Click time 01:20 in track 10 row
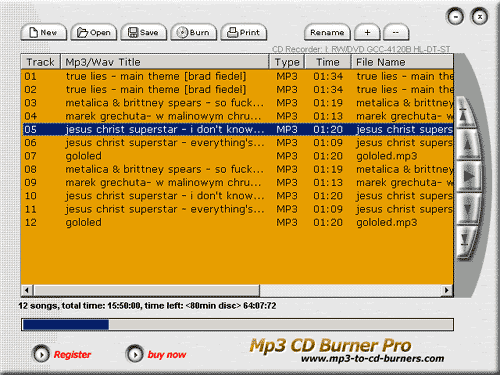 328,196
